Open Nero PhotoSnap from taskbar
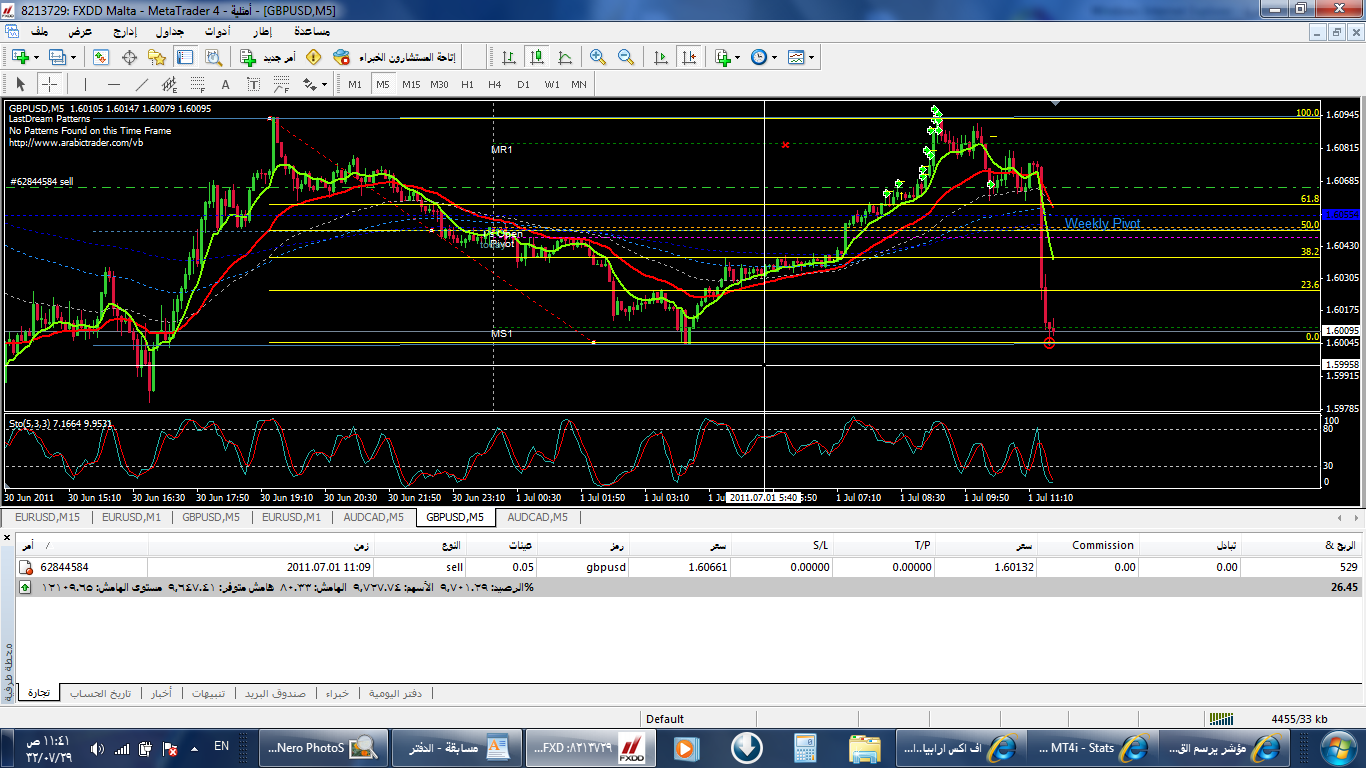 point(323,747)
